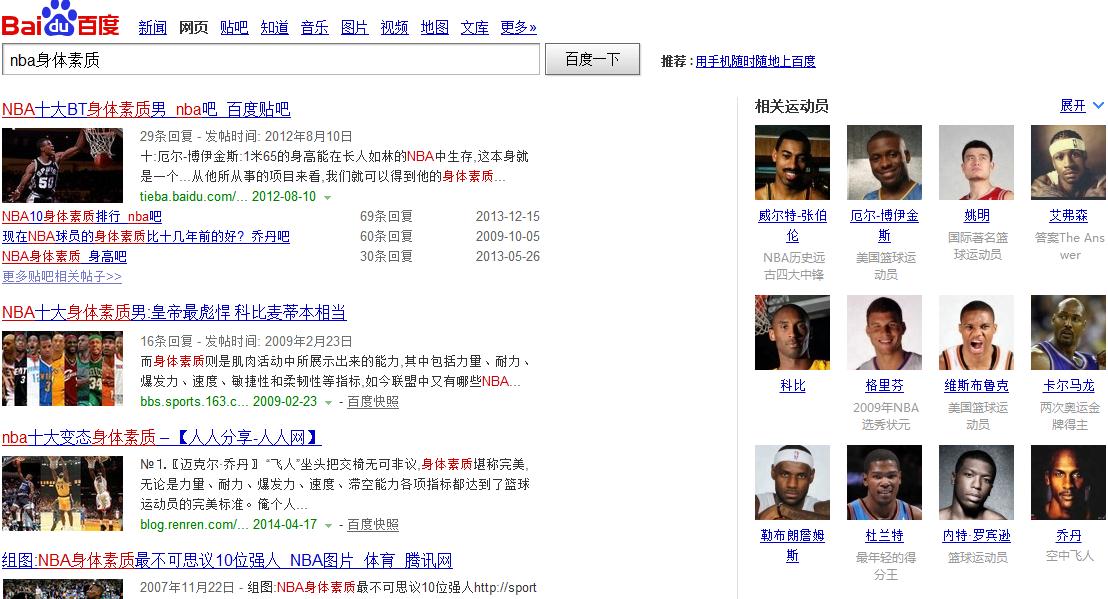
Task: Click 格里芬 player photo
Action: [884, 333]
